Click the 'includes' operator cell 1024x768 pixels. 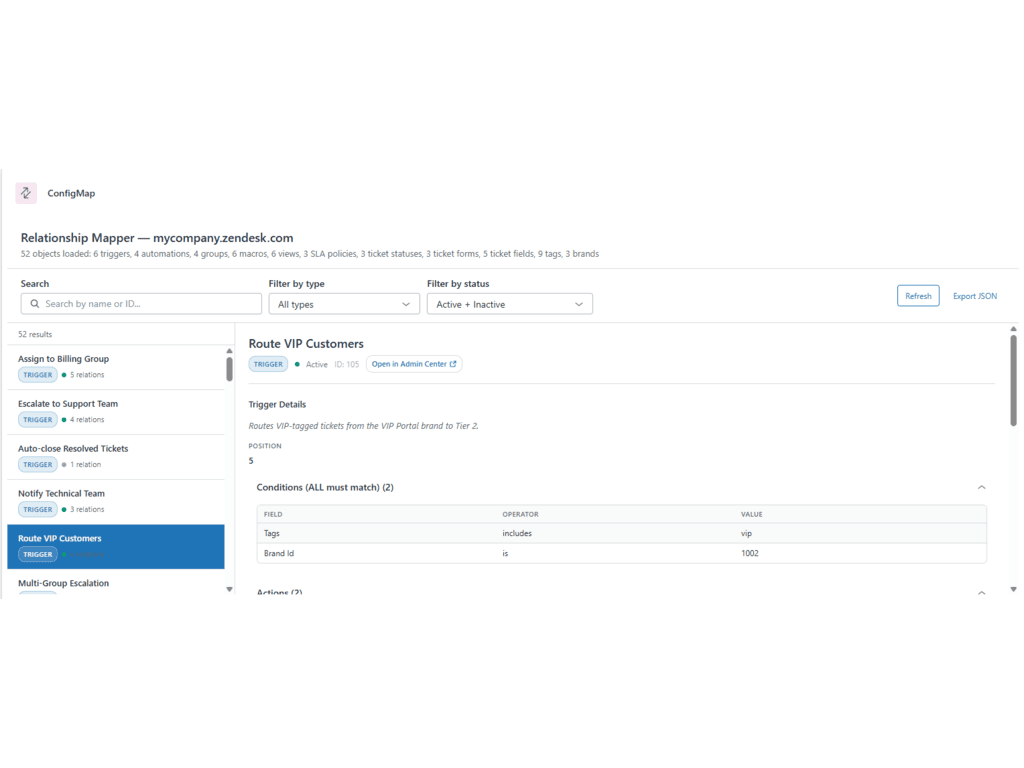click(x=517, y=534)
